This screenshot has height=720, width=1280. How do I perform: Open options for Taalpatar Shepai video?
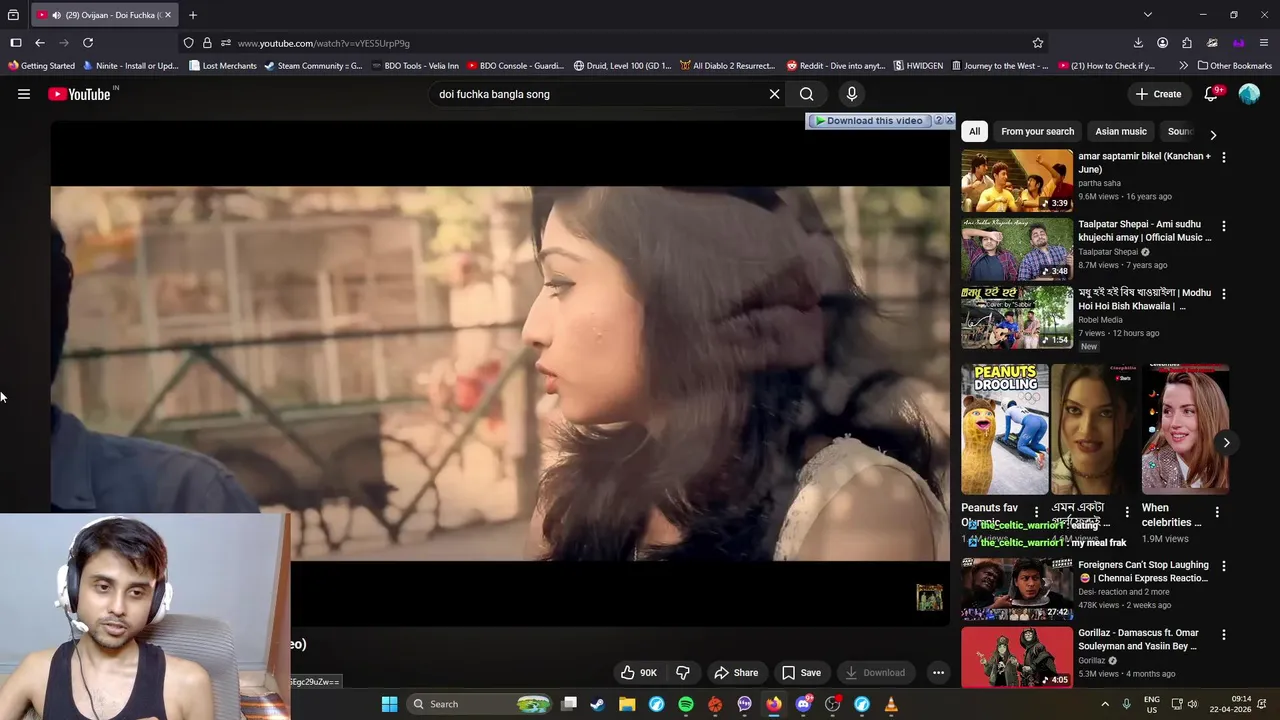[x=1223, y=226]
